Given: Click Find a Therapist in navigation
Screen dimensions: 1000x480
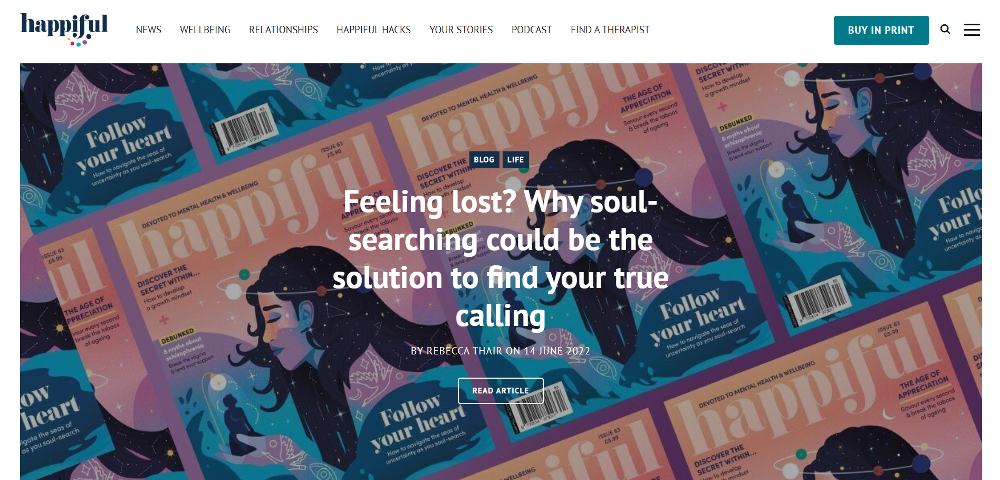Looking at the screenshot, I should 610,29.
